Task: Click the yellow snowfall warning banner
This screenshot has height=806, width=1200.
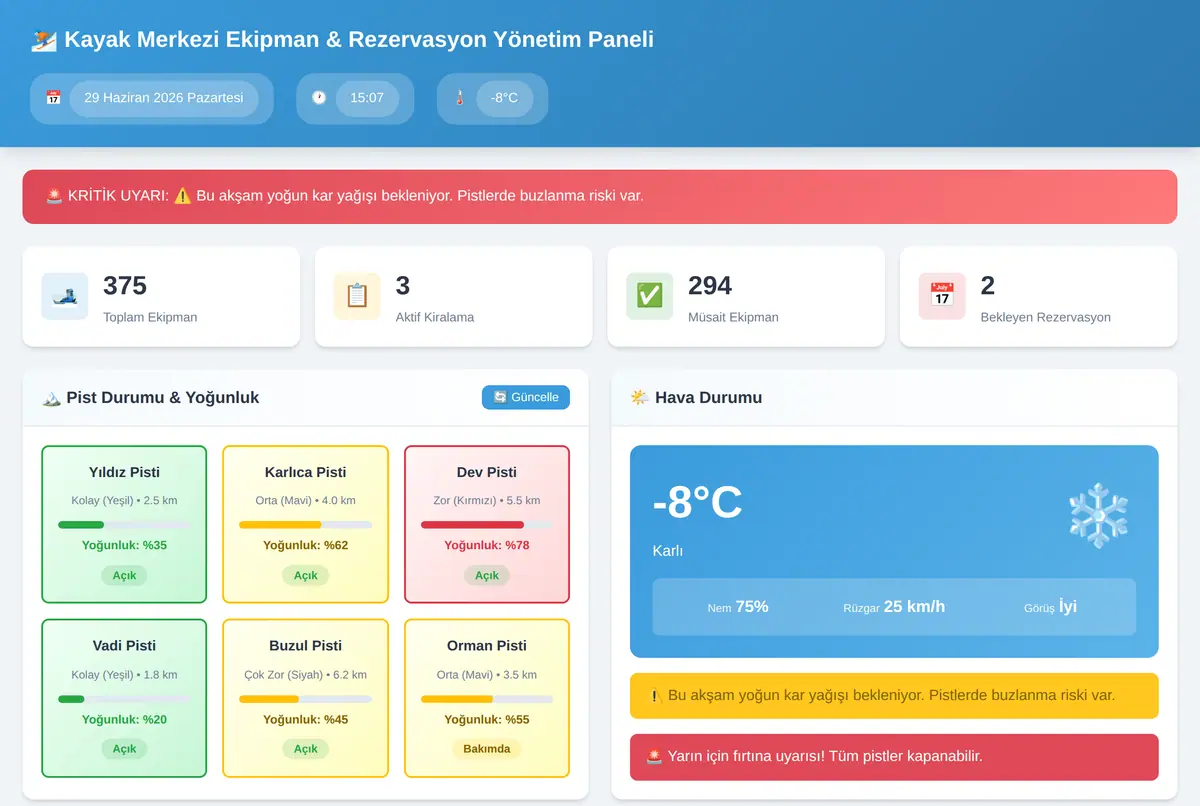Action: pos(894,695)
